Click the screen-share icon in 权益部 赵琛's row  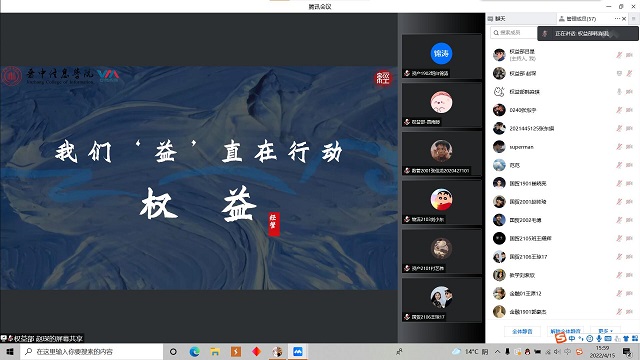pos(619,73)
